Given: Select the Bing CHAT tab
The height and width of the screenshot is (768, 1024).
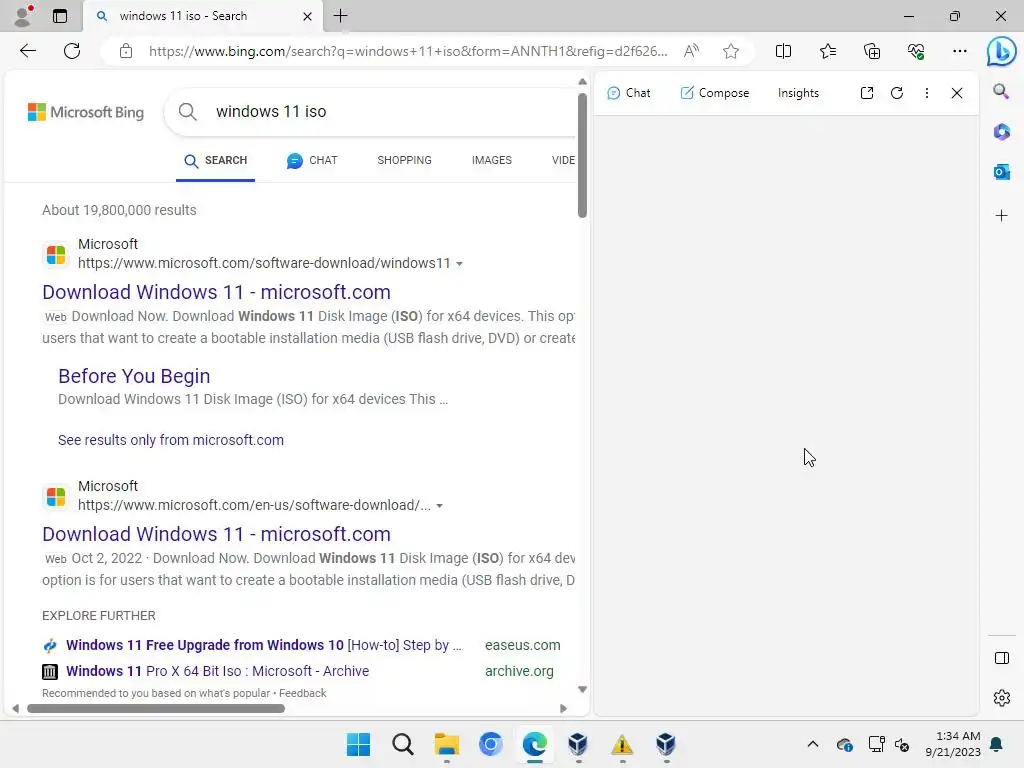Looking at the screenshot, I should (312, 161).
